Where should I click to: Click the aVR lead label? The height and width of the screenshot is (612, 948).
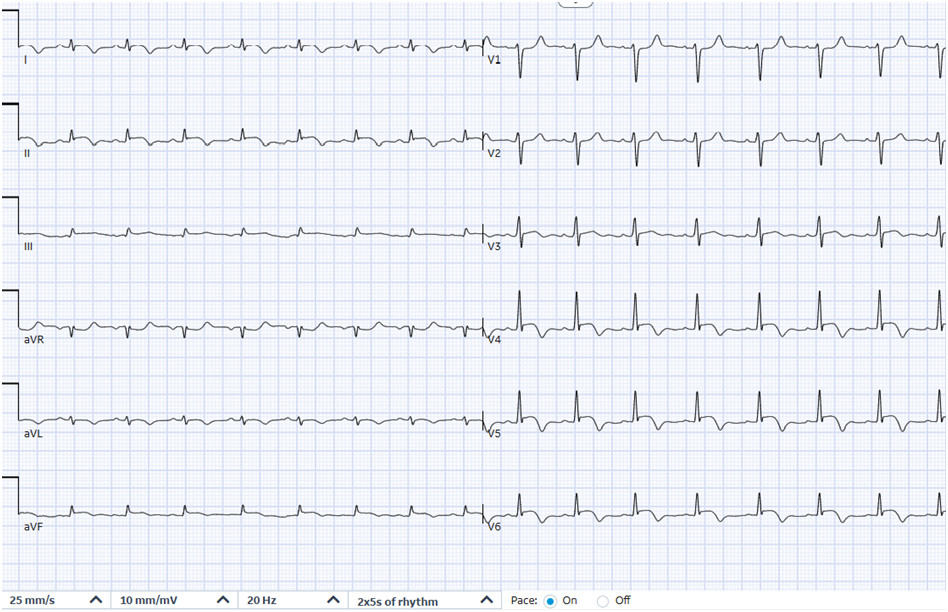[34, 340]
